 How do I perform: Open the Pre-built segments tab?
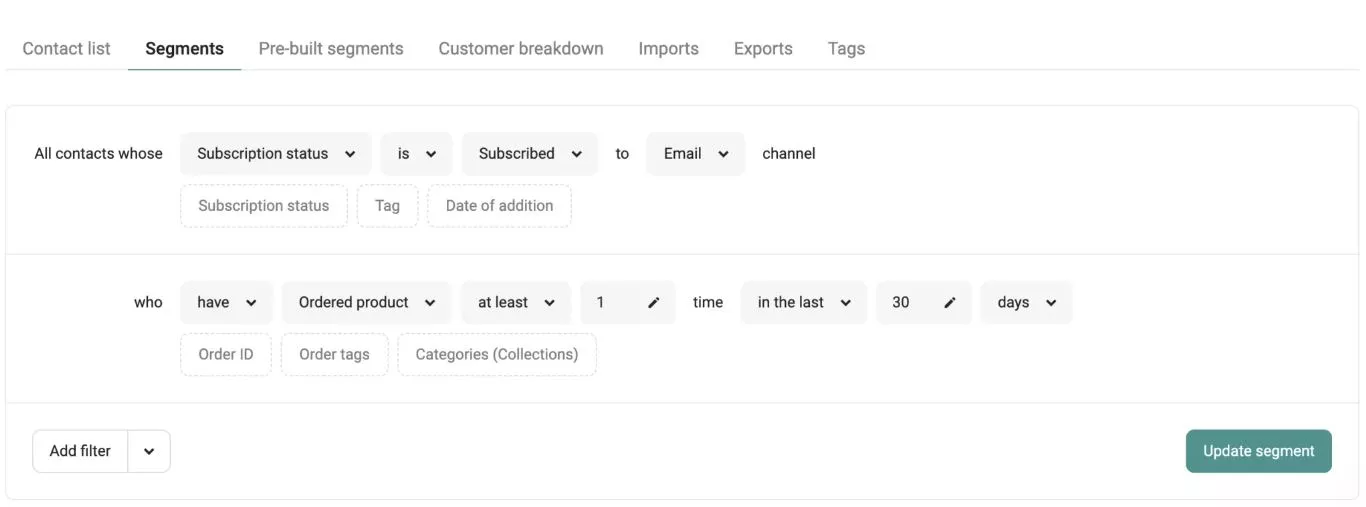tap(331, 48)
